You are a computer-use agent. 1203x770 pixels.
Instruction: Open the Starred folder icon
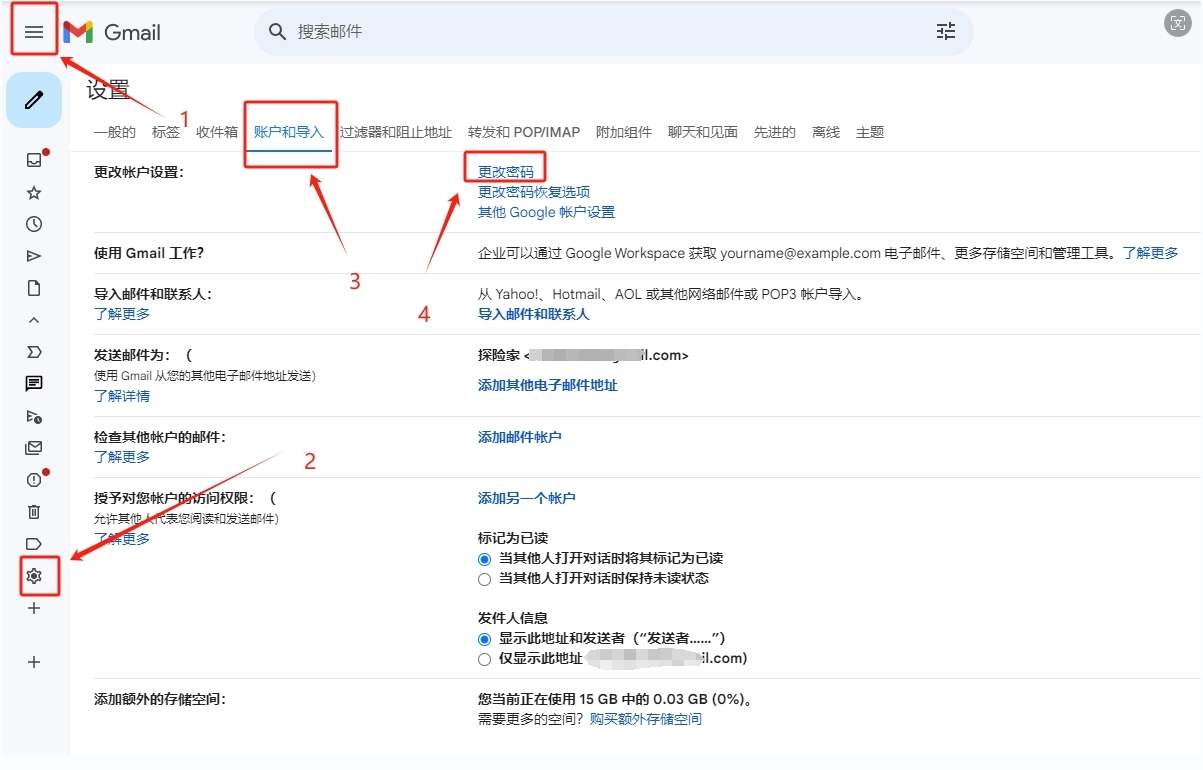34,192
